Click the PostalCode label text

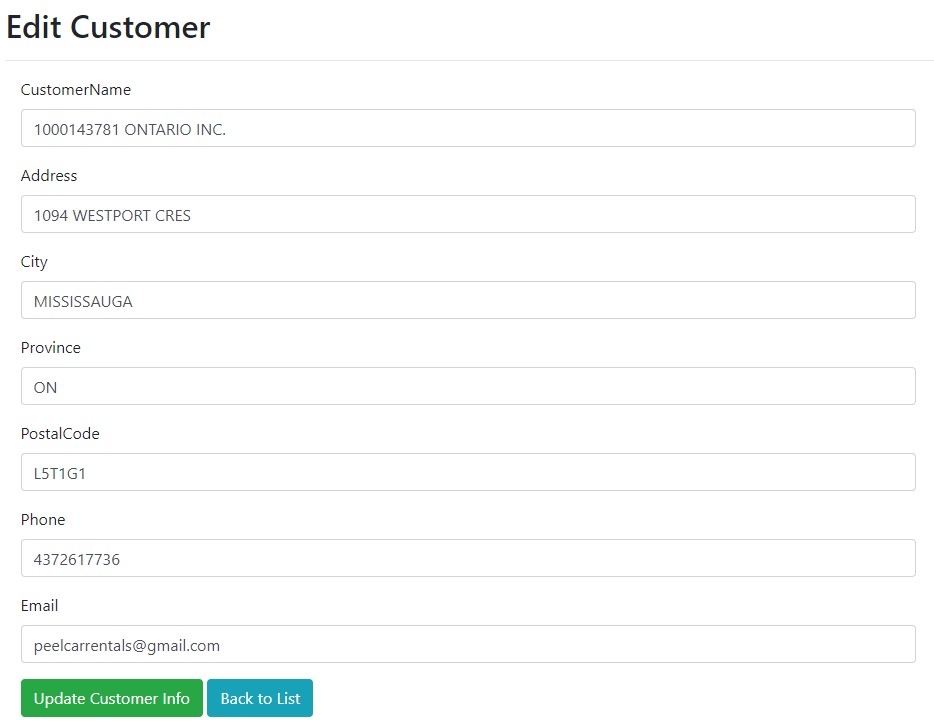(60, 434)
